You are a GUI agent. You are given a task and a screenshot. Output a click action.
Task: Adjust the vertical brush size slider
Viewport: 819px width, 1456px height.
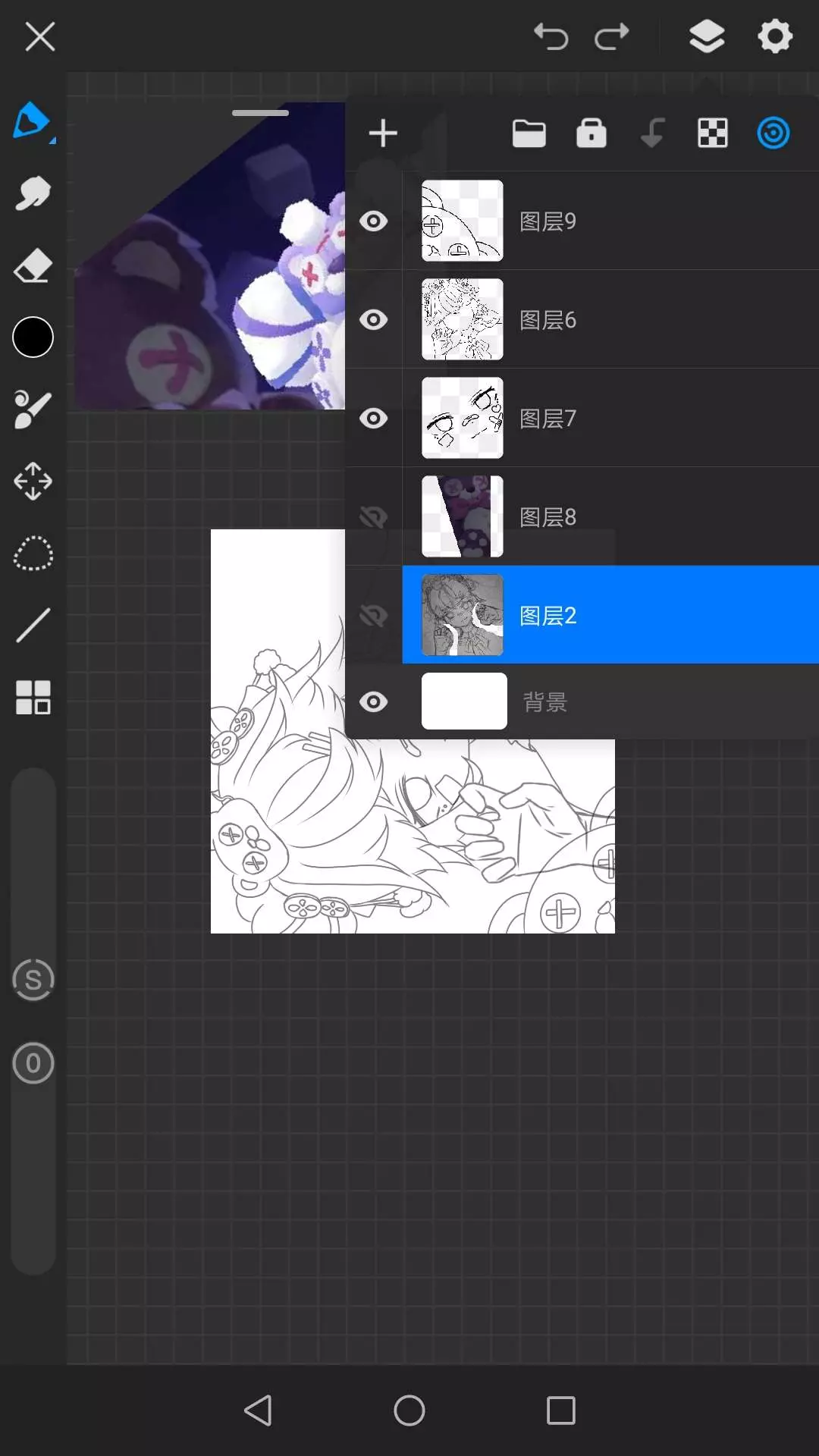[33, 1021]
